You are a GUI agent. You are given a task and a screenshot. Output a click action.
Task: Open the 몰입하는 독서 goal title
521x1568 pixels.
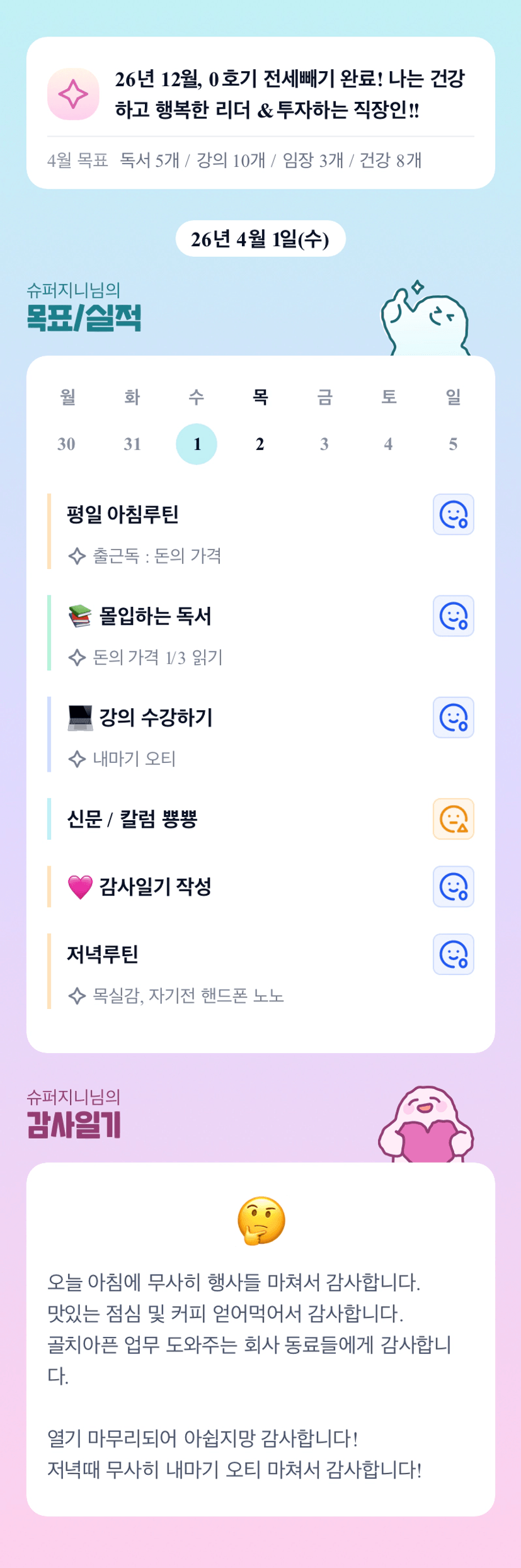(154, 616)
